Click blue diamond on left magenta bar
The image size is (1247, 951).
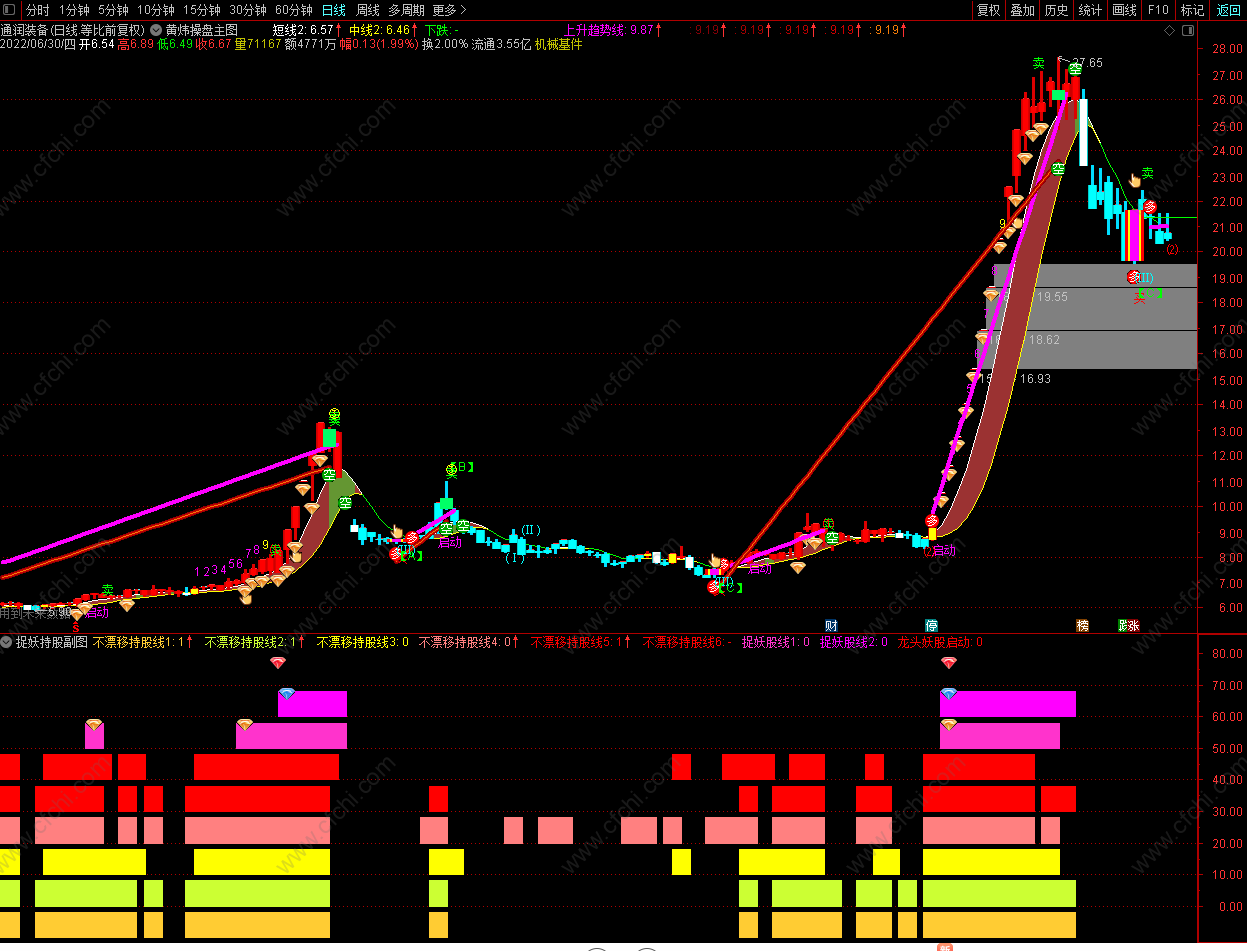pos(287,694)
